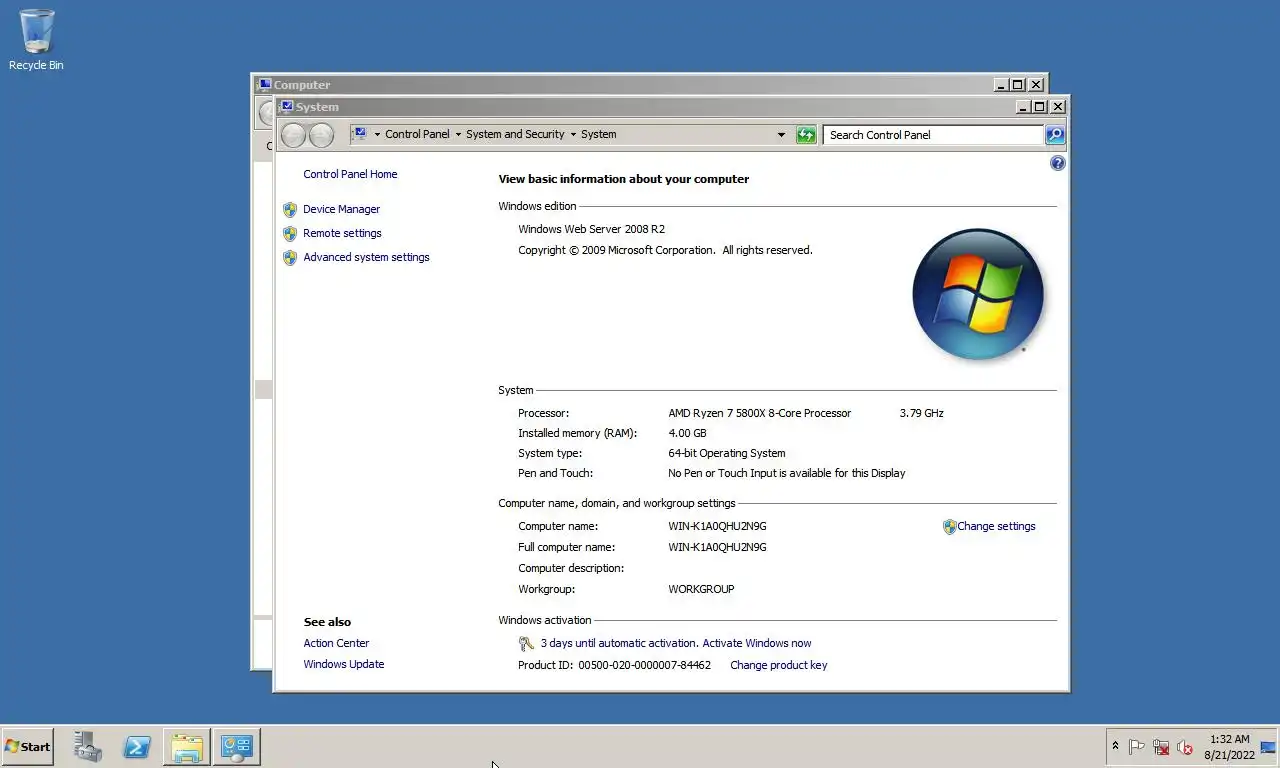Select System breadcrumb in address bar

(598, 134)
